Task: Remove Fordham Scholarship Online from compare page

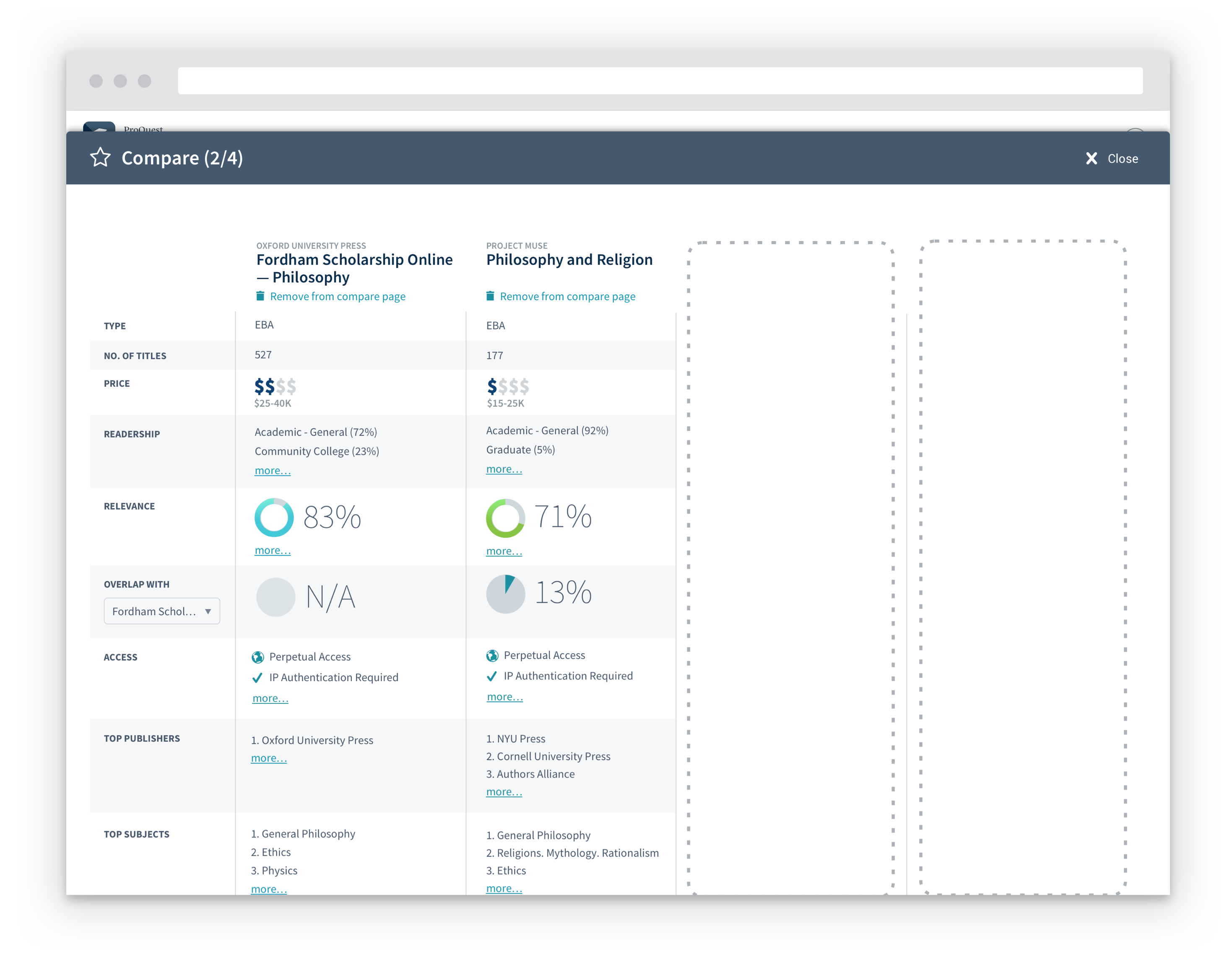Action: tap(337, 296)
